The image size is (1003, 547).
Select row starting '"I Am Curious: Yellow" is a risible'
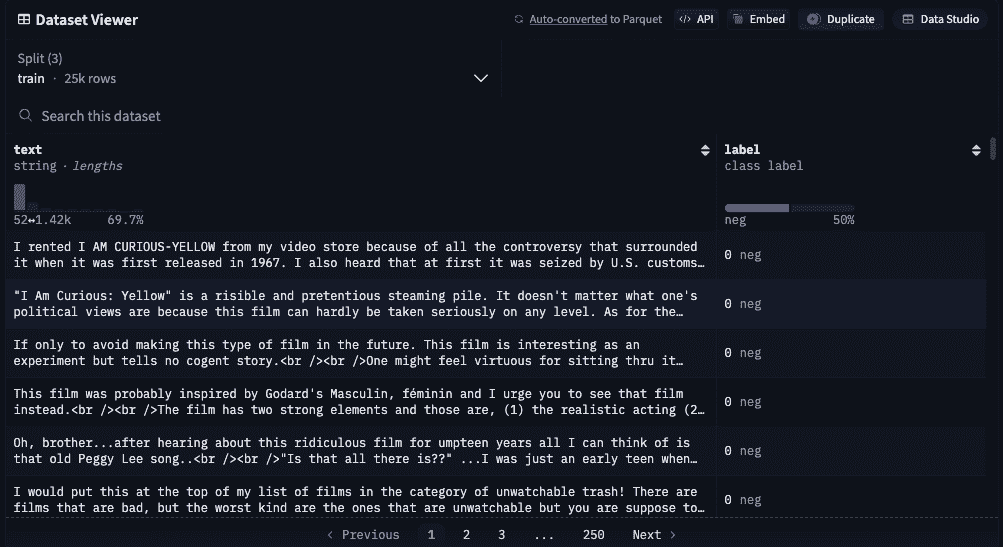click(x=496, y=304)
